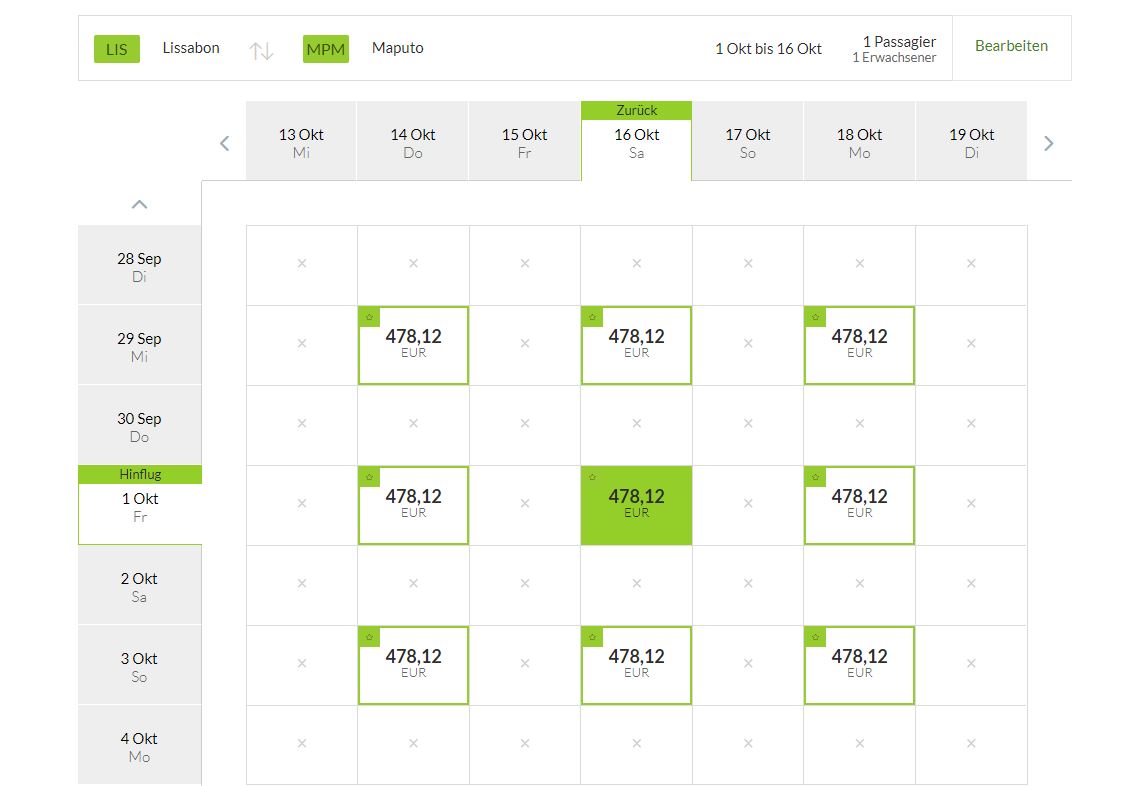Select the 16 Okt Zurück tab

pos(636,141)
